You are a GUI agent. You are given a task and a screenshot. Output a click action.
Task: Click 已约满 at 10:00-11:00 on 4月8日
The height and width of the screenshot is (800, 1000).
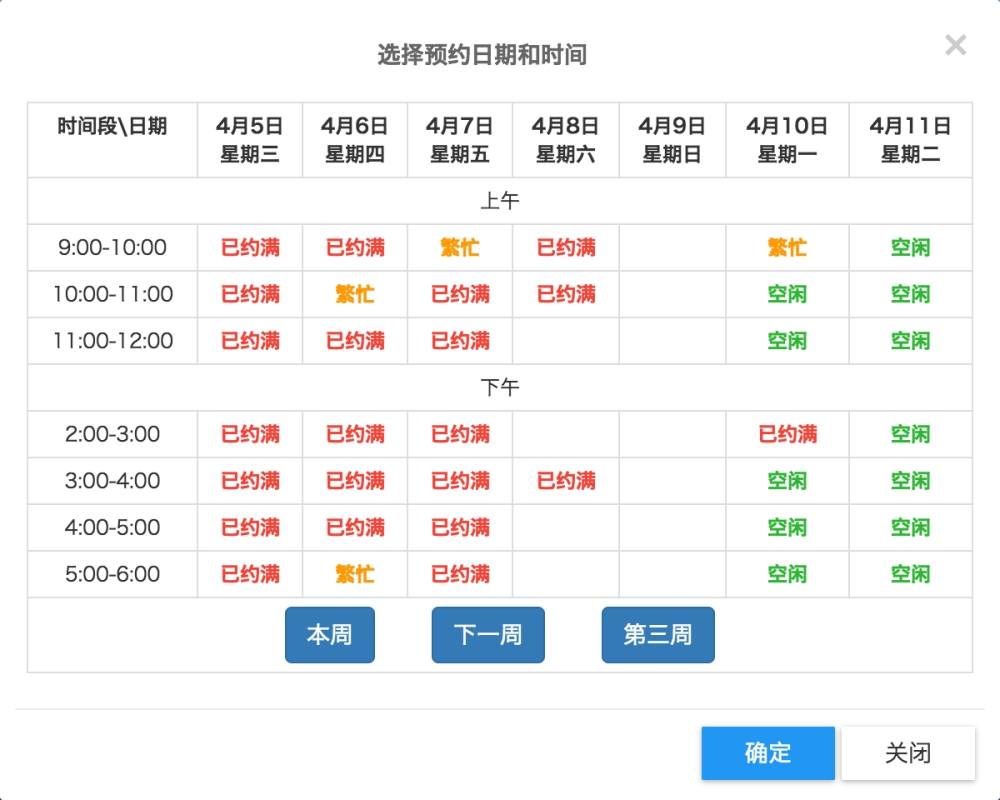coord(566,294)
